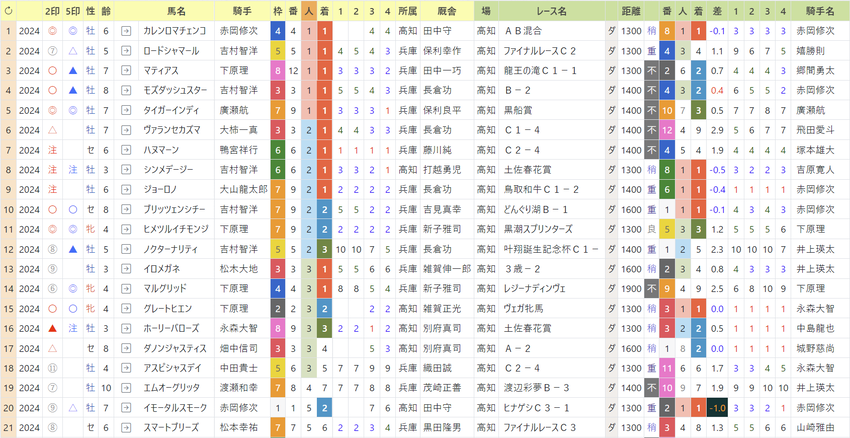
Task: Select the 差 column header
Action: click(x=718, y=11)
